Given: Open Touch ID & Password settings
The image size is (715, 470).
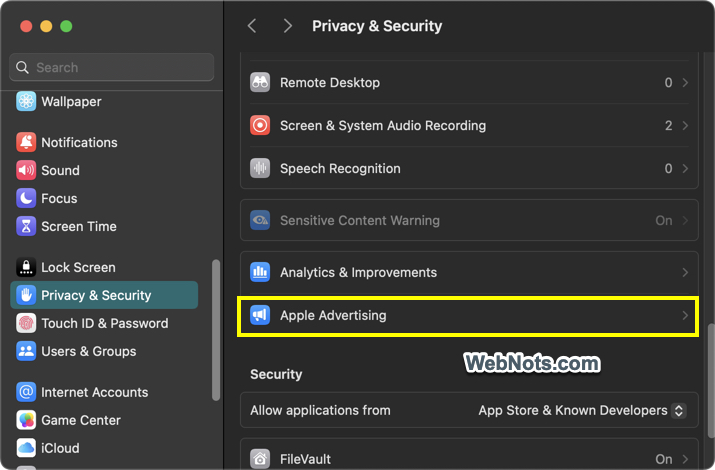Looking at the screenshot, I should [x=104, y=323].
